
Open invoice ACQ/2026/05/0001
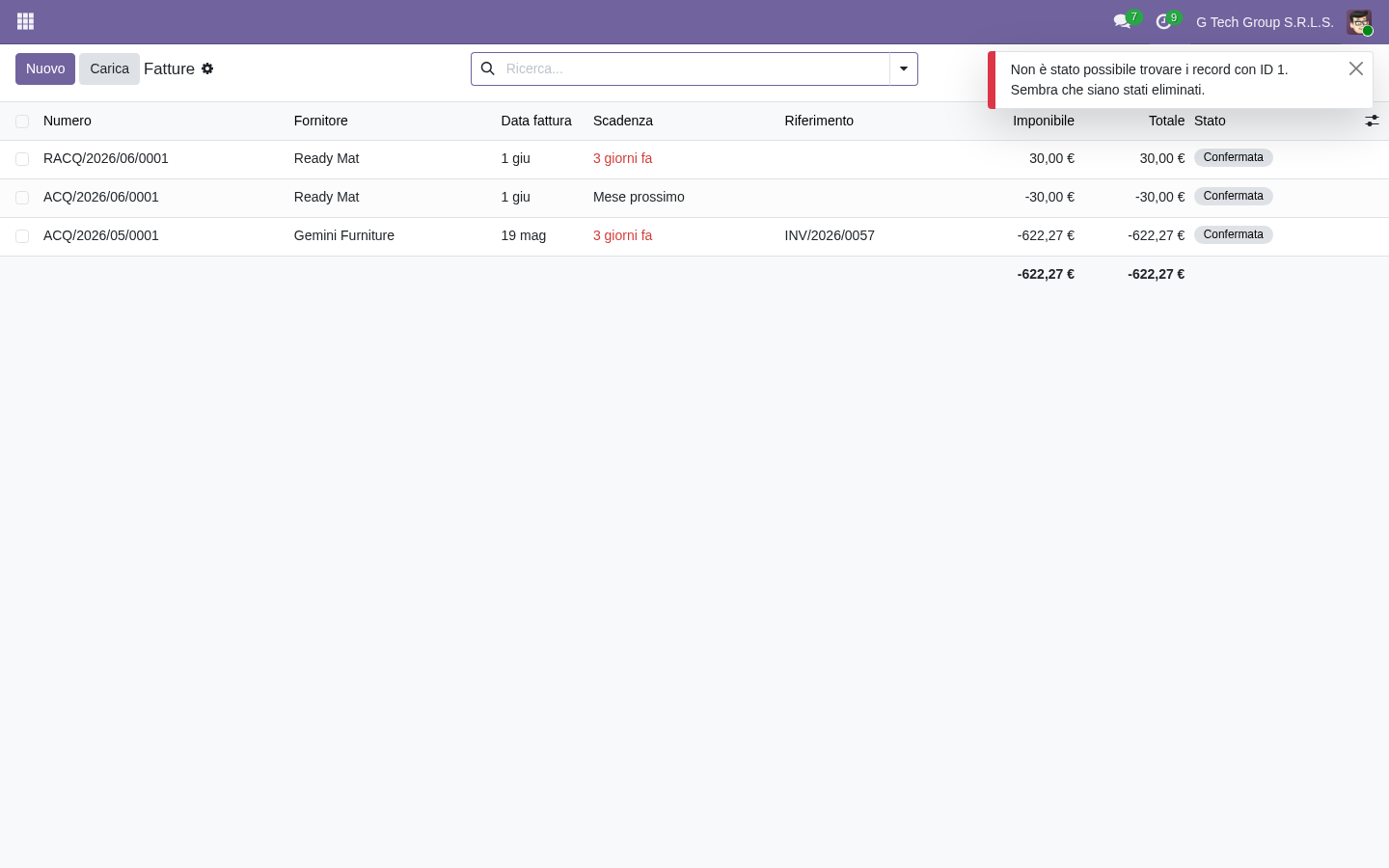click(x=101, y=235)
